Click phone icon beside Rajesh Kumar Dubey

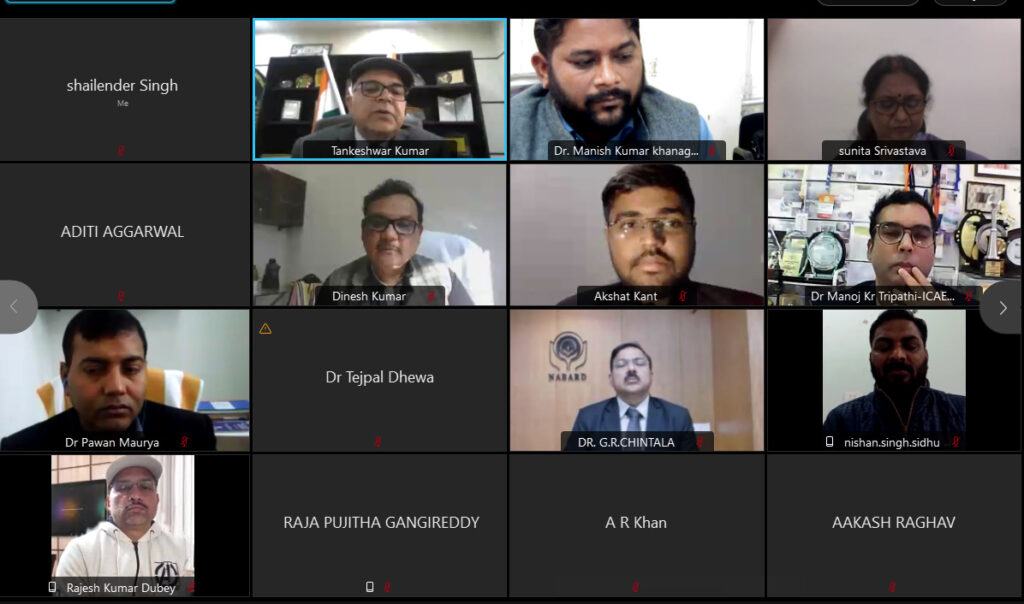pos(52,587)
